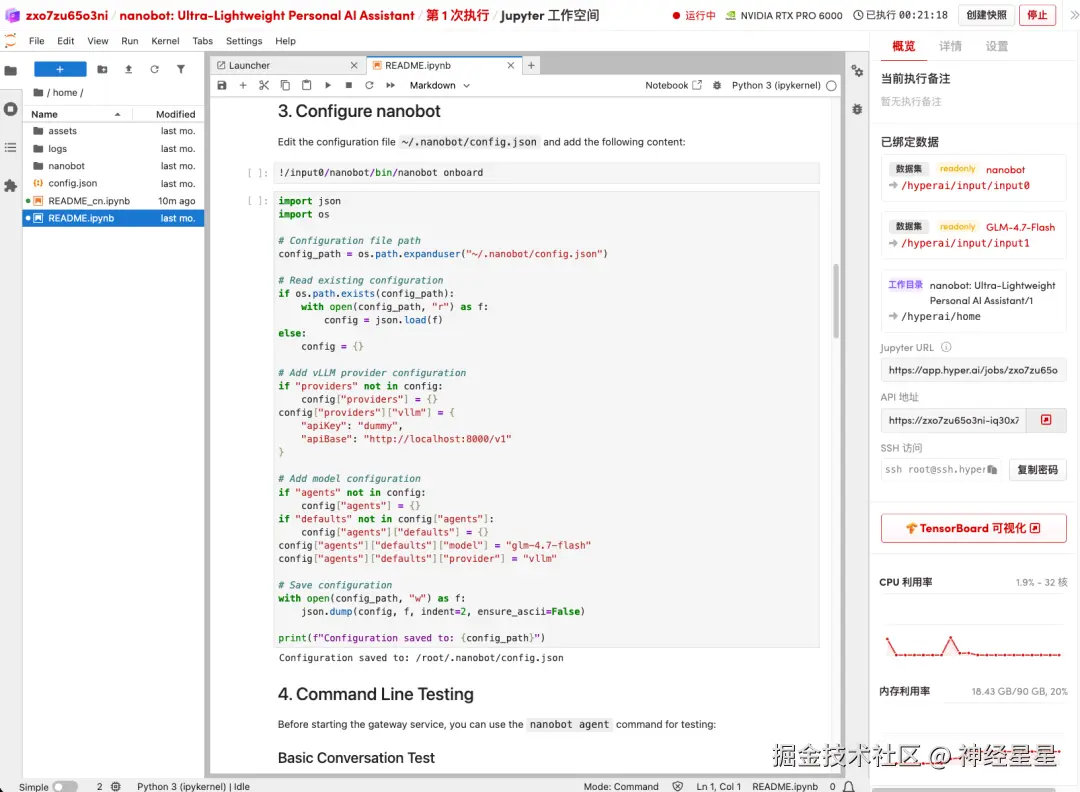
Task: Create a new folder in file browser
Action: tap(103, 70)
